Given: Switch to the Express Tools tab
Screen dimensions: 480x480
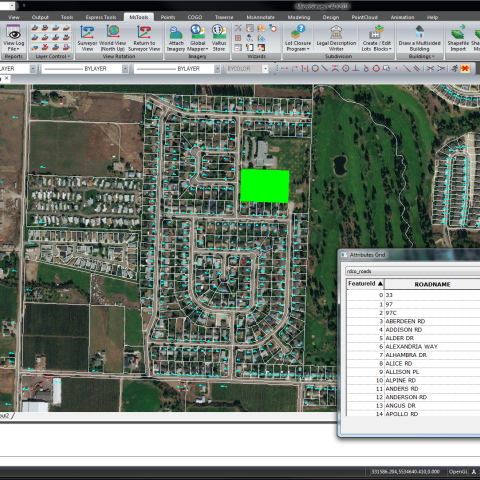Looking at the screenshot, I should (x=101, y=17).
